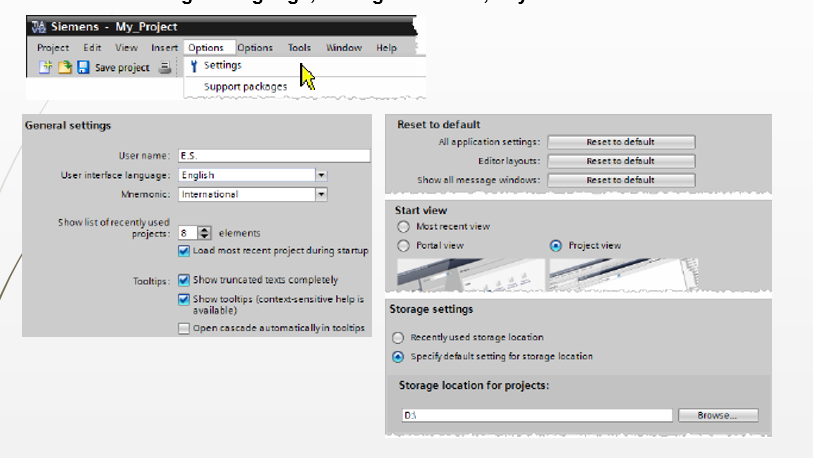Expand User interface language dropdown arrow
This screenshot has height=458, width=813.
pyautogui.click(x=321, y=175)
